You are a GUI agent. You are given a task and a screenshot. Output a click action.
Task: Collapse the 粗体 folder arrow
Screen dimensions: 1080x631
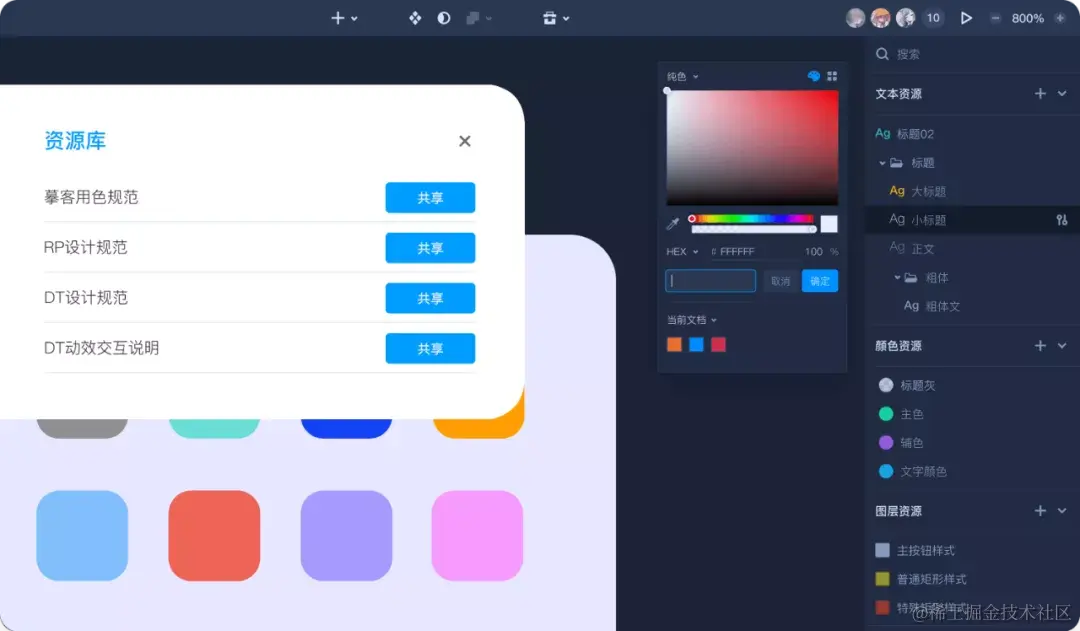(x=897, y=278)
